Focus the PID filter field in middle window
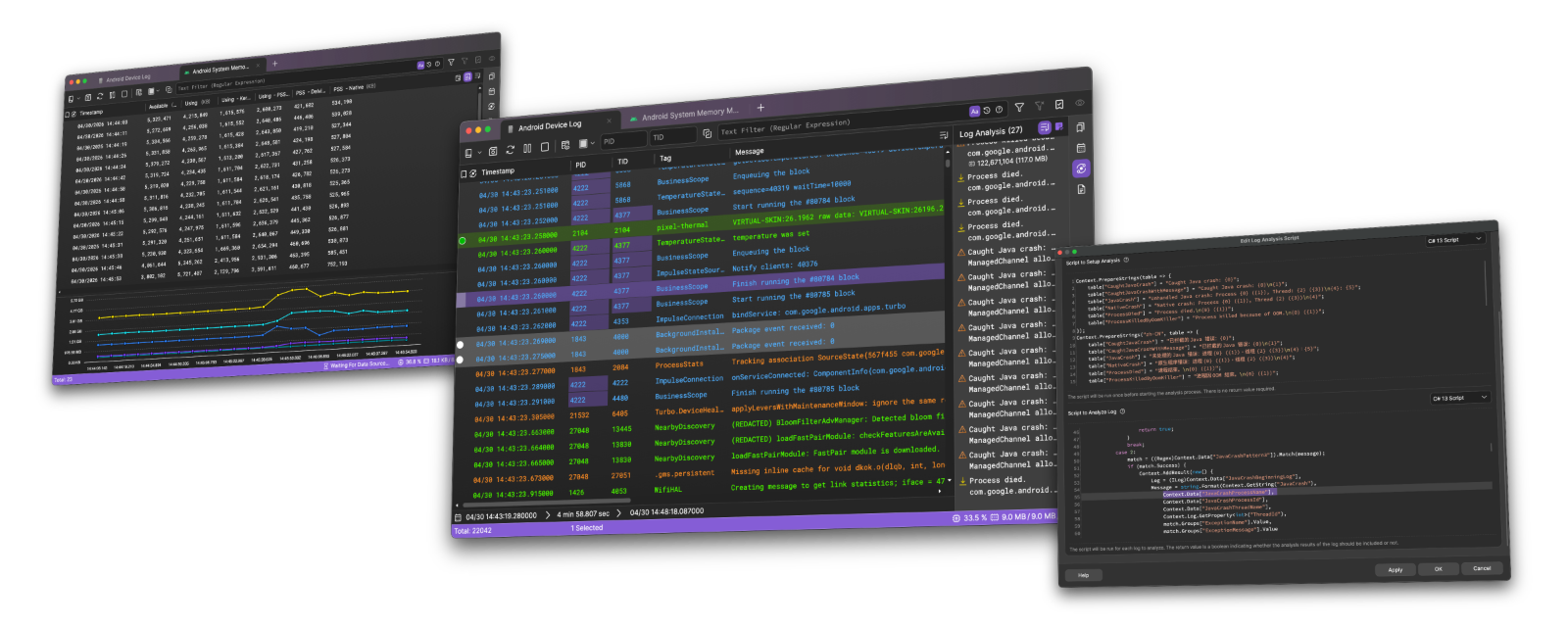 tap(623, 141)
